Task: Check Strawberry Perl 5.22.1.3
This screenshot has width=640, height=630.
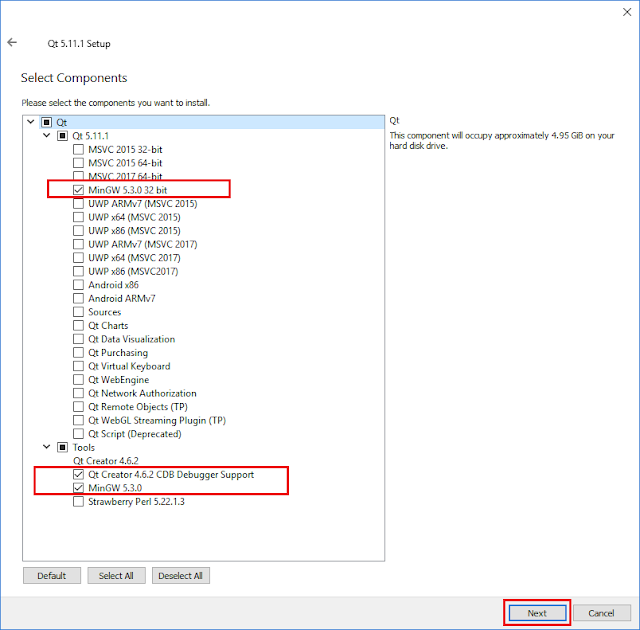Action: [x=78, y=501]
